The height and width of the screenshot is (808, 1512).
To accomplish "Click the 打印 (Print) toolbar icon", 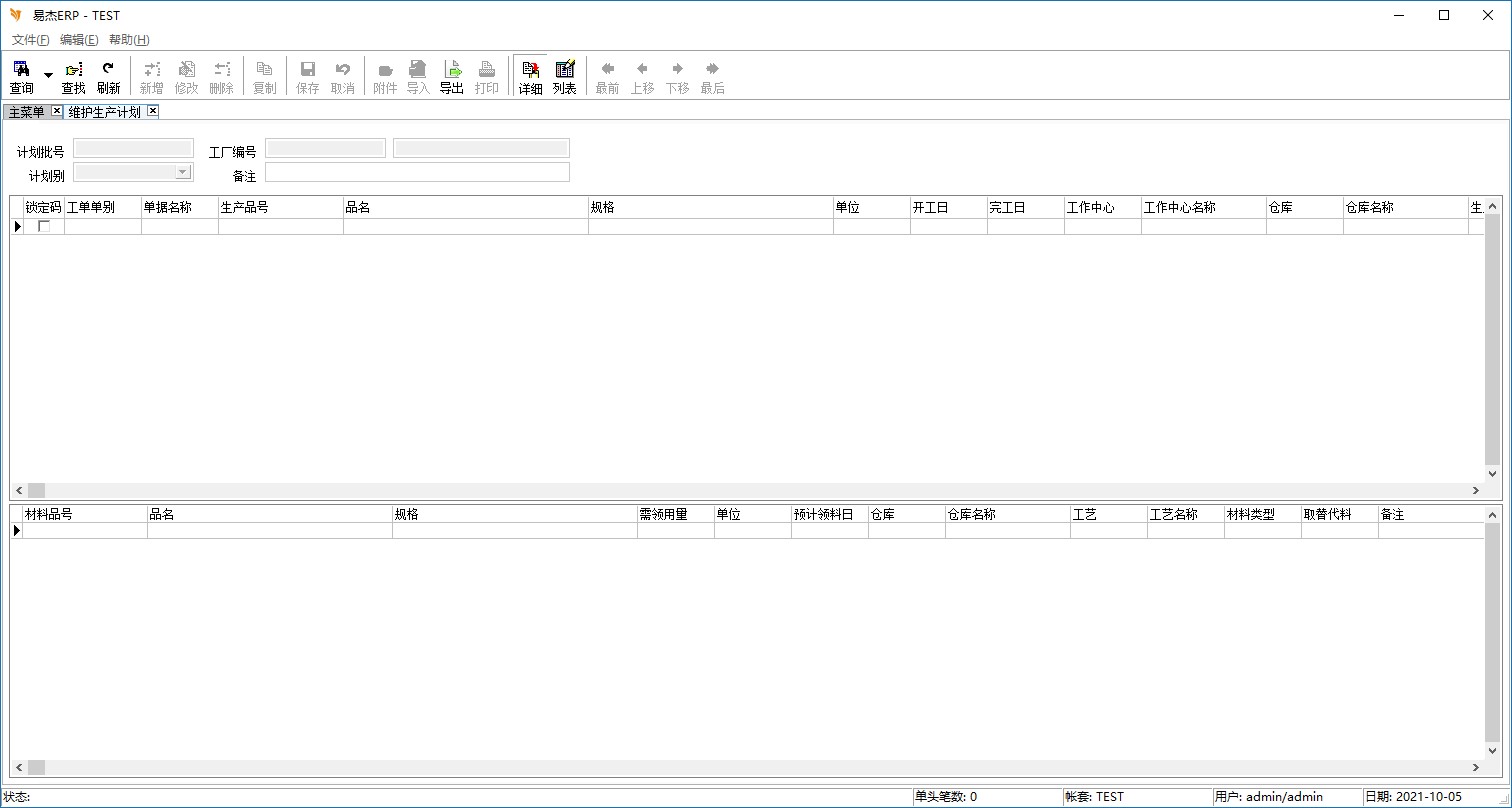I will [x=487, y=76].
